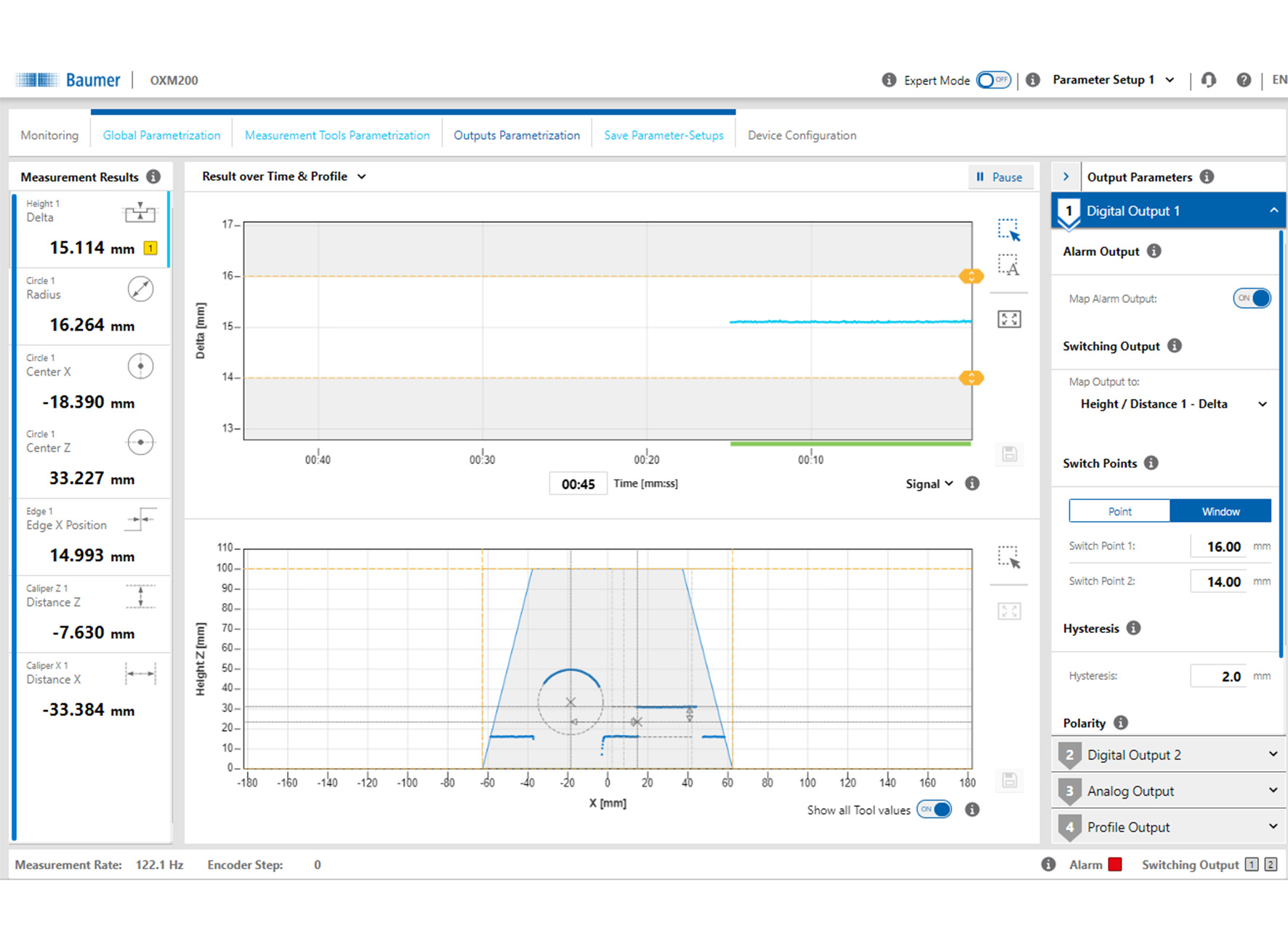Click the Expert Mode info icon
This screenshot has width=1288, height=944.
point(888,80)
